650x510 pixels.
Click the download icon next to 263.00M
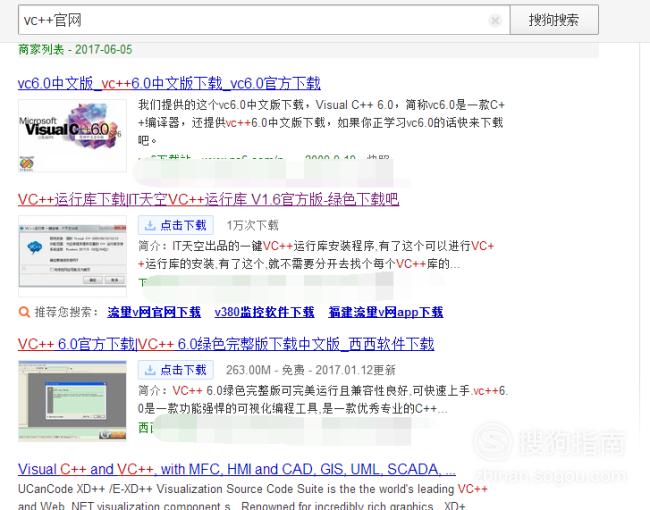click(x=150, y=370)
